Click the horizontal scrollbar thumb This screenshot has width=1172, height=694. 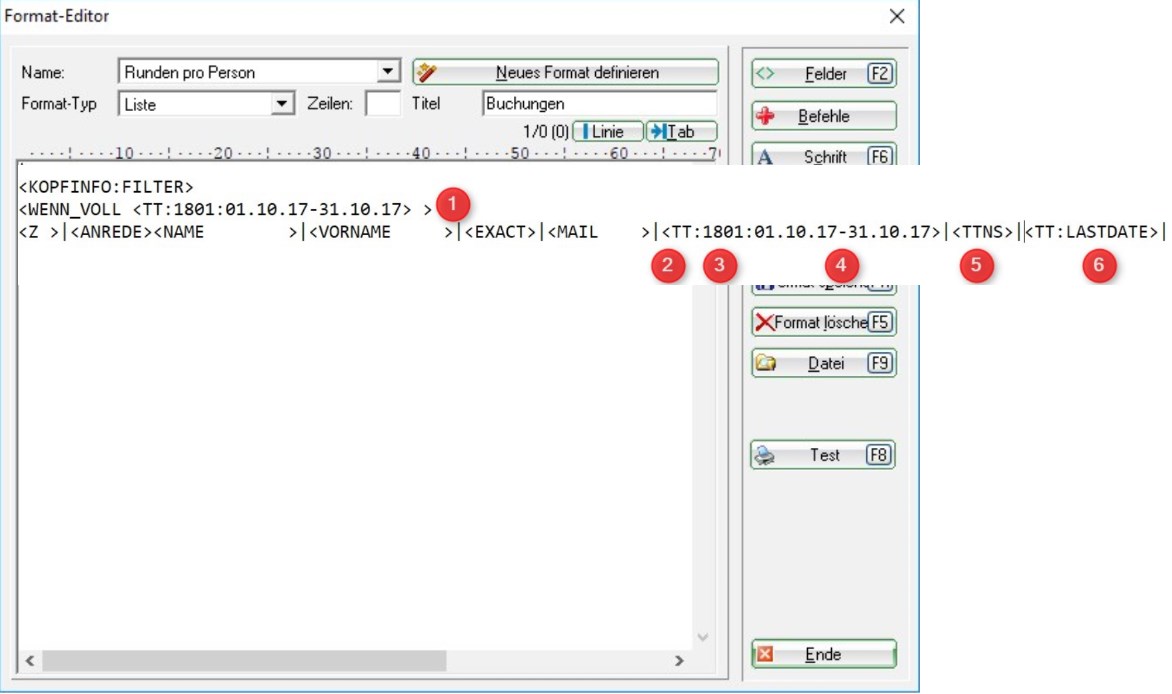244,660
